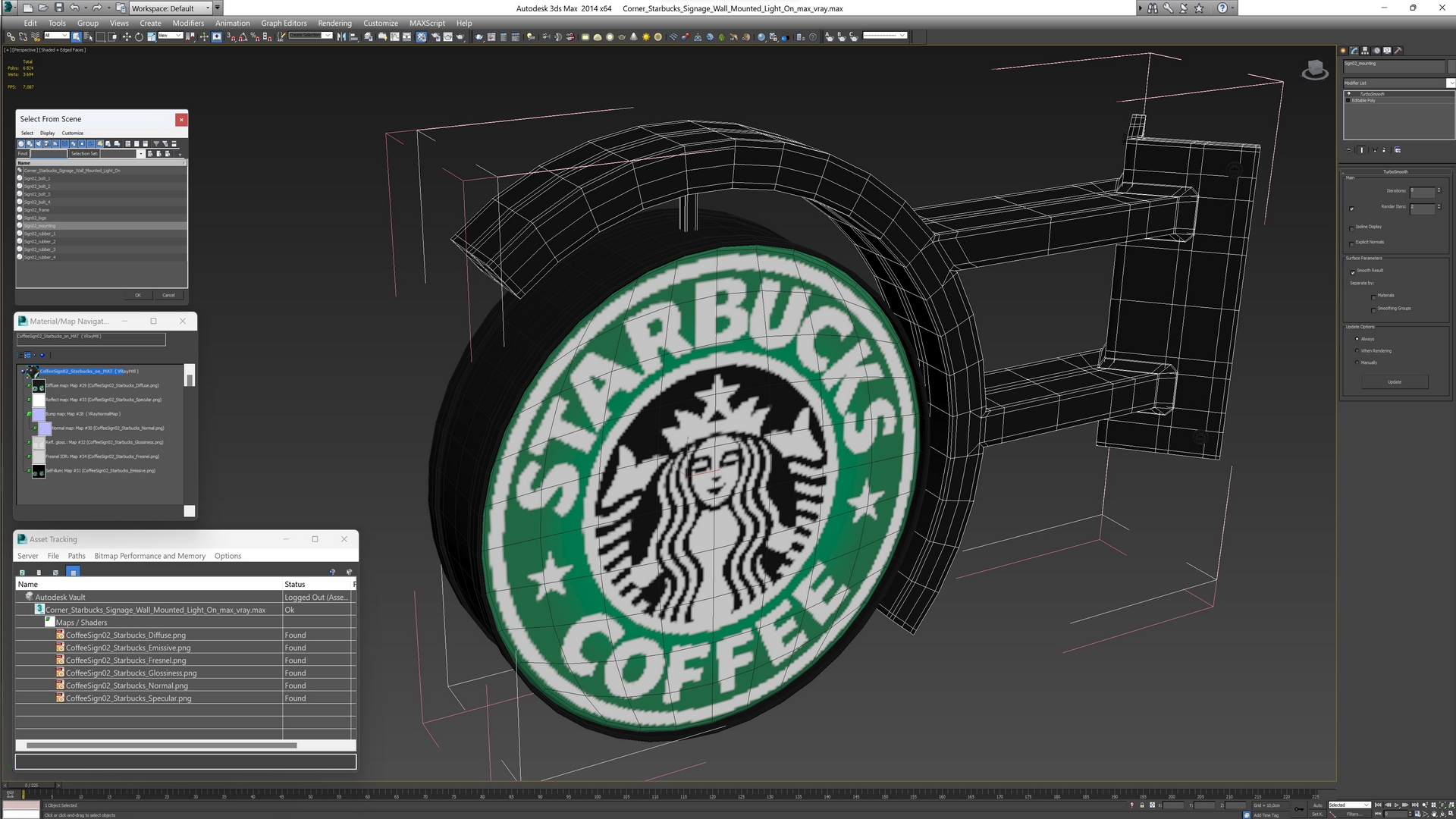Select the Always update radio button
This screenshot has width=1456, height=819.
(x=1357, y=339)
